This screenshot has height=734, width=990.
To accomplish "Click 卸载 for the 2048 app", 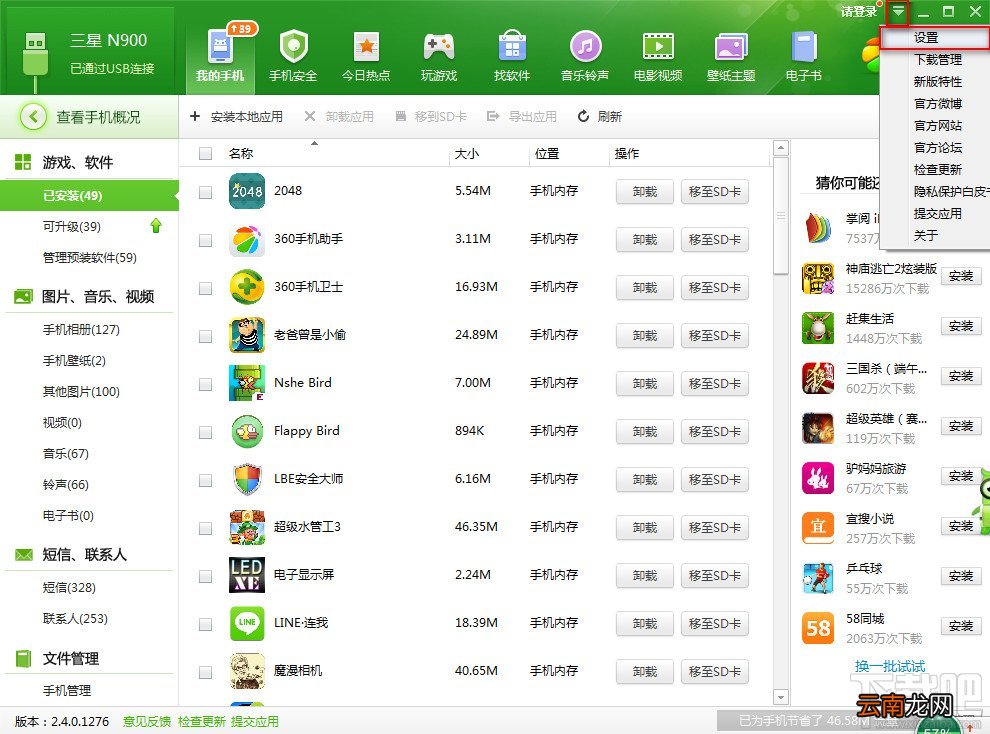I will coord(645,192).
